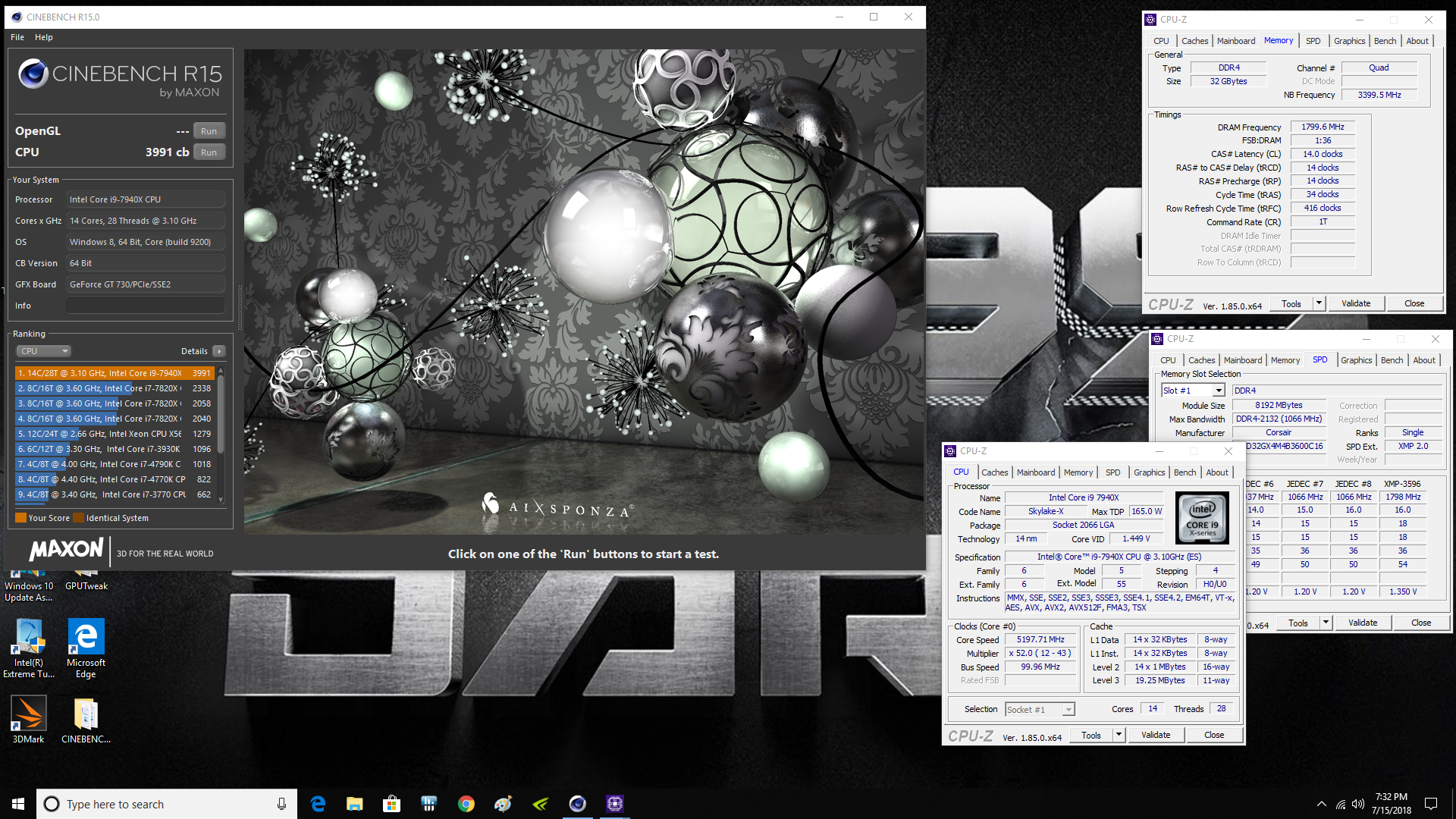Click the Cinebench R15 logo
This screenshot has width=1456, height=819.
pyautogui.click(x=120, y=79)
